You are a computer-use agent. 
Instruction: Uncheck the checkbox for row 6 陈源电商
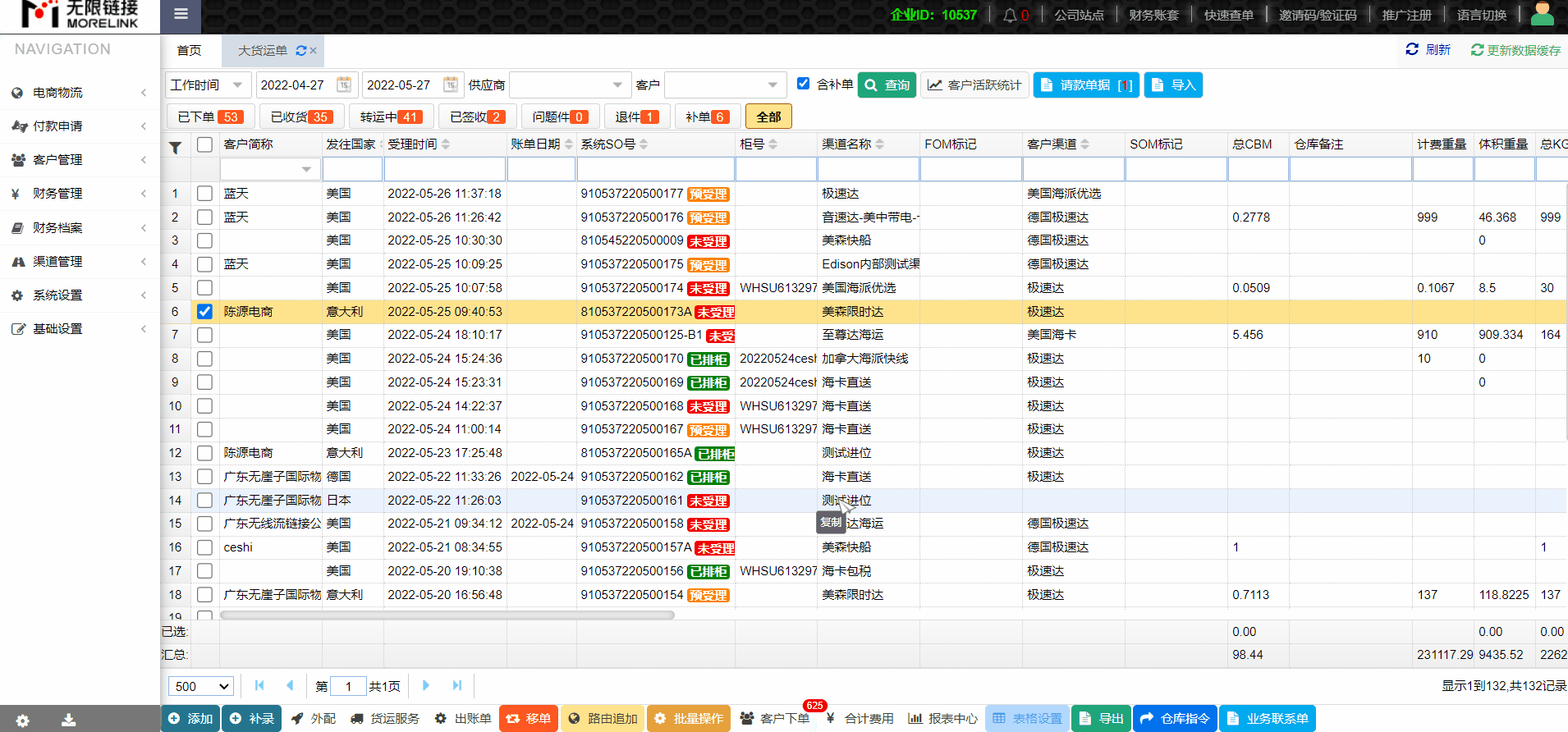point(204,312)
